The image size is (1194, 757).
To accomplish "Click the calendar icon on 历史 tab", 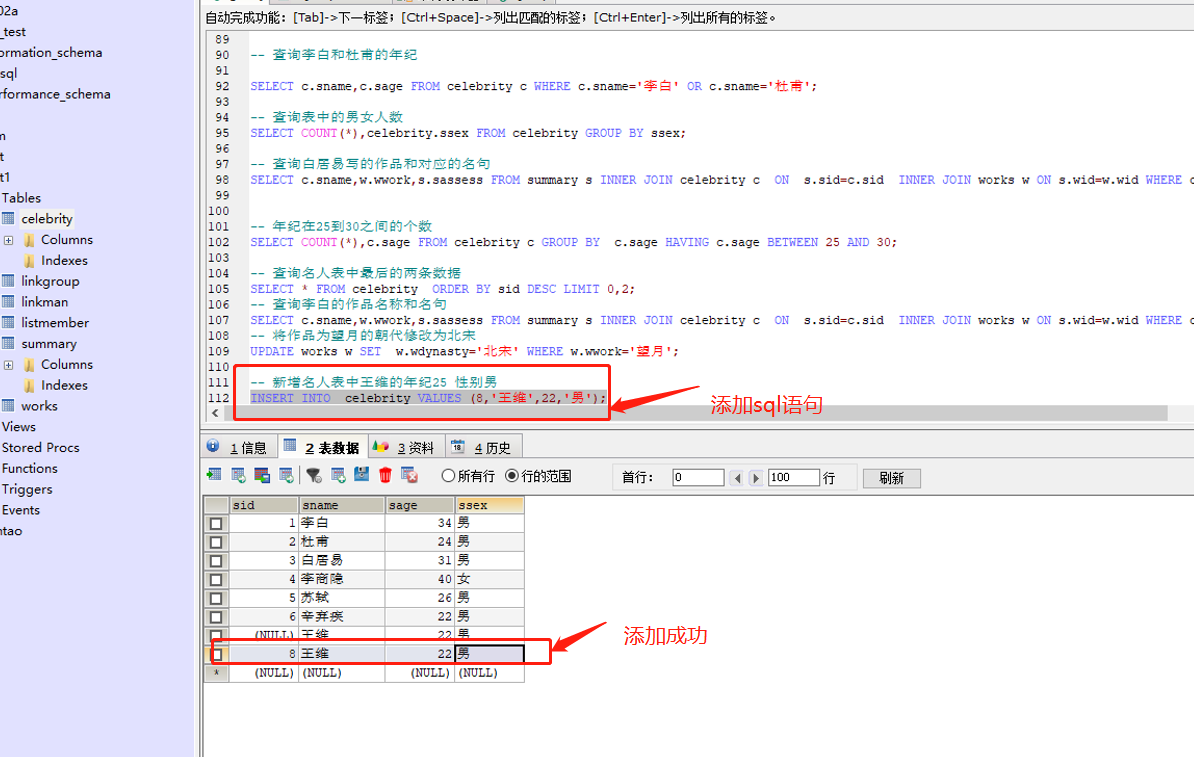I will (x=458, y=446).
